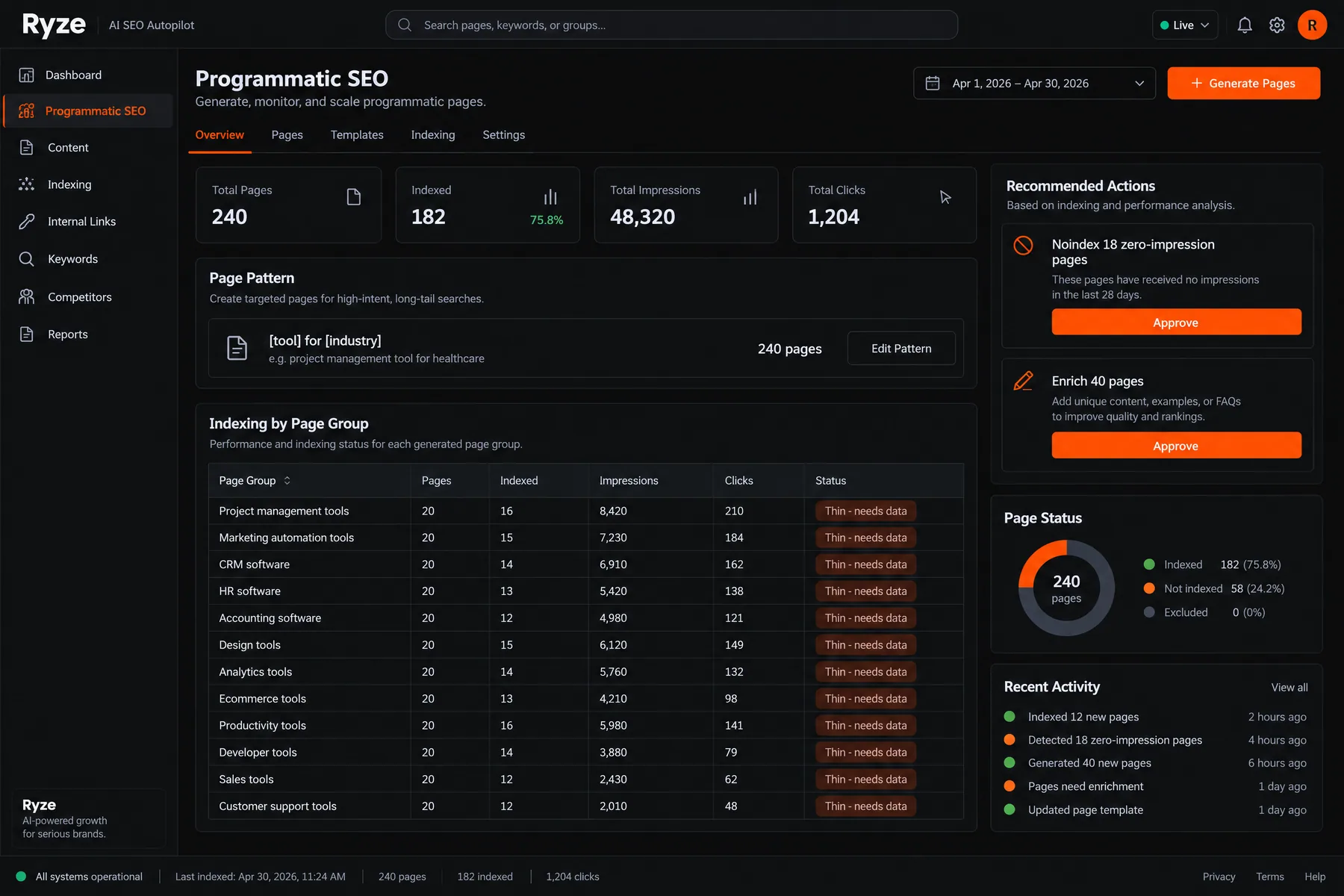Approve the Enrich 40 pages action
The image size is (1344, 896).
(x=1176, y=446)
